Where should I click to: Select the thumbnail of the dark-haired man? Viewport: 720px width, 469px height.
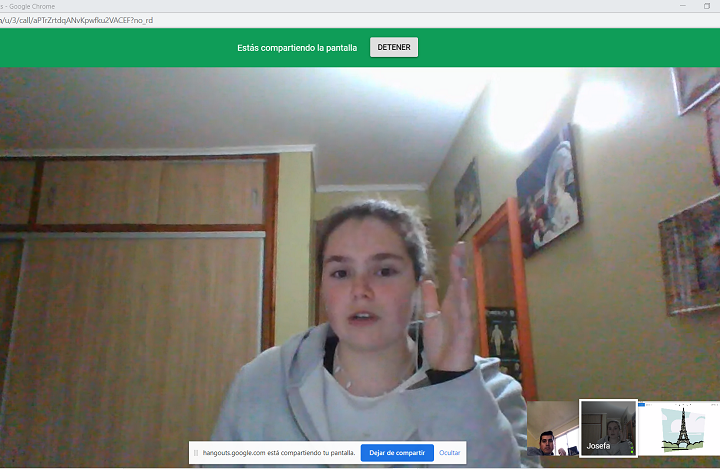tap(552, 429)
